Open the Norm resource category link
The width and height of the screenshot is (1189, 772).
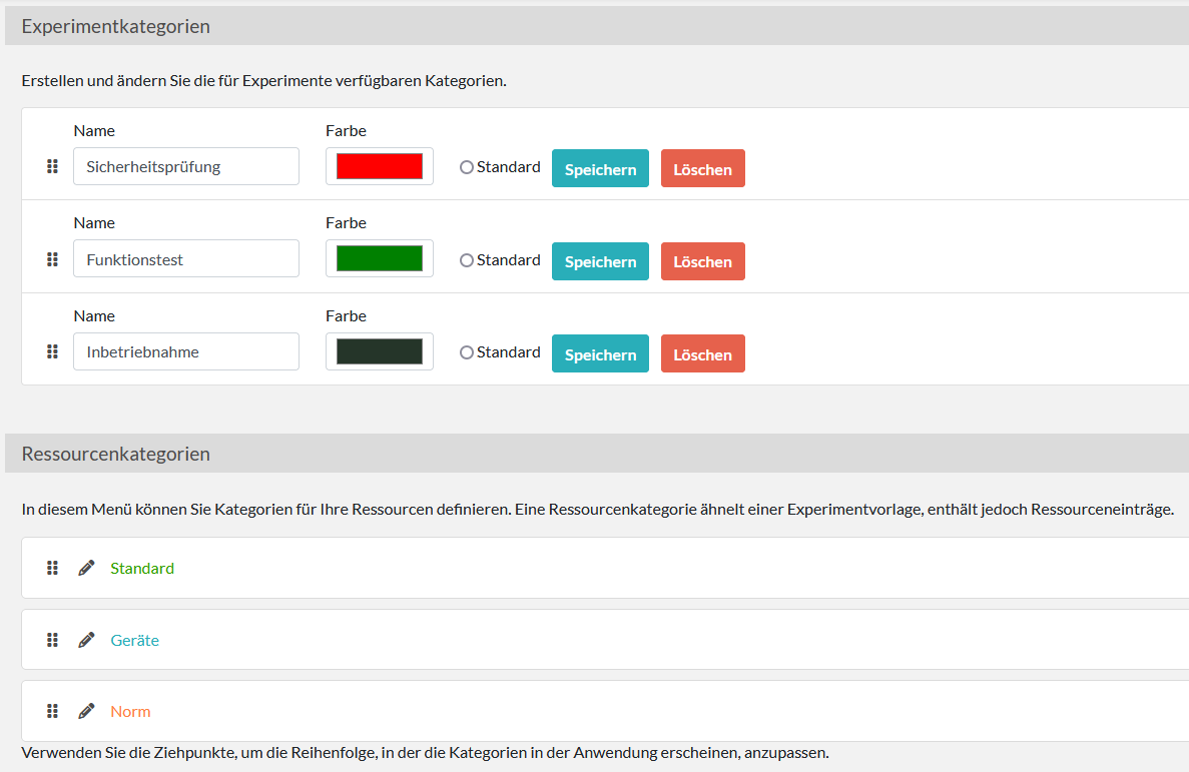click(x=131, y=711)
